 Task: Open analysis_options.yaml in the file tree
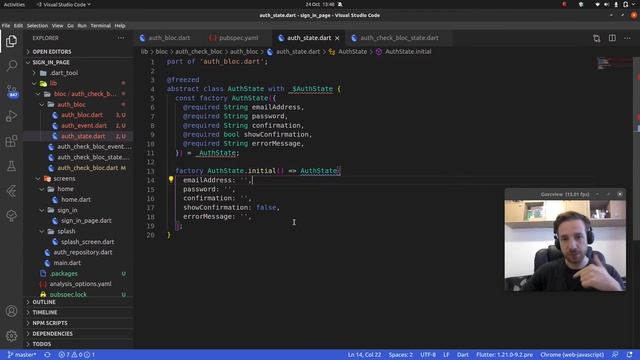(79, 284)
